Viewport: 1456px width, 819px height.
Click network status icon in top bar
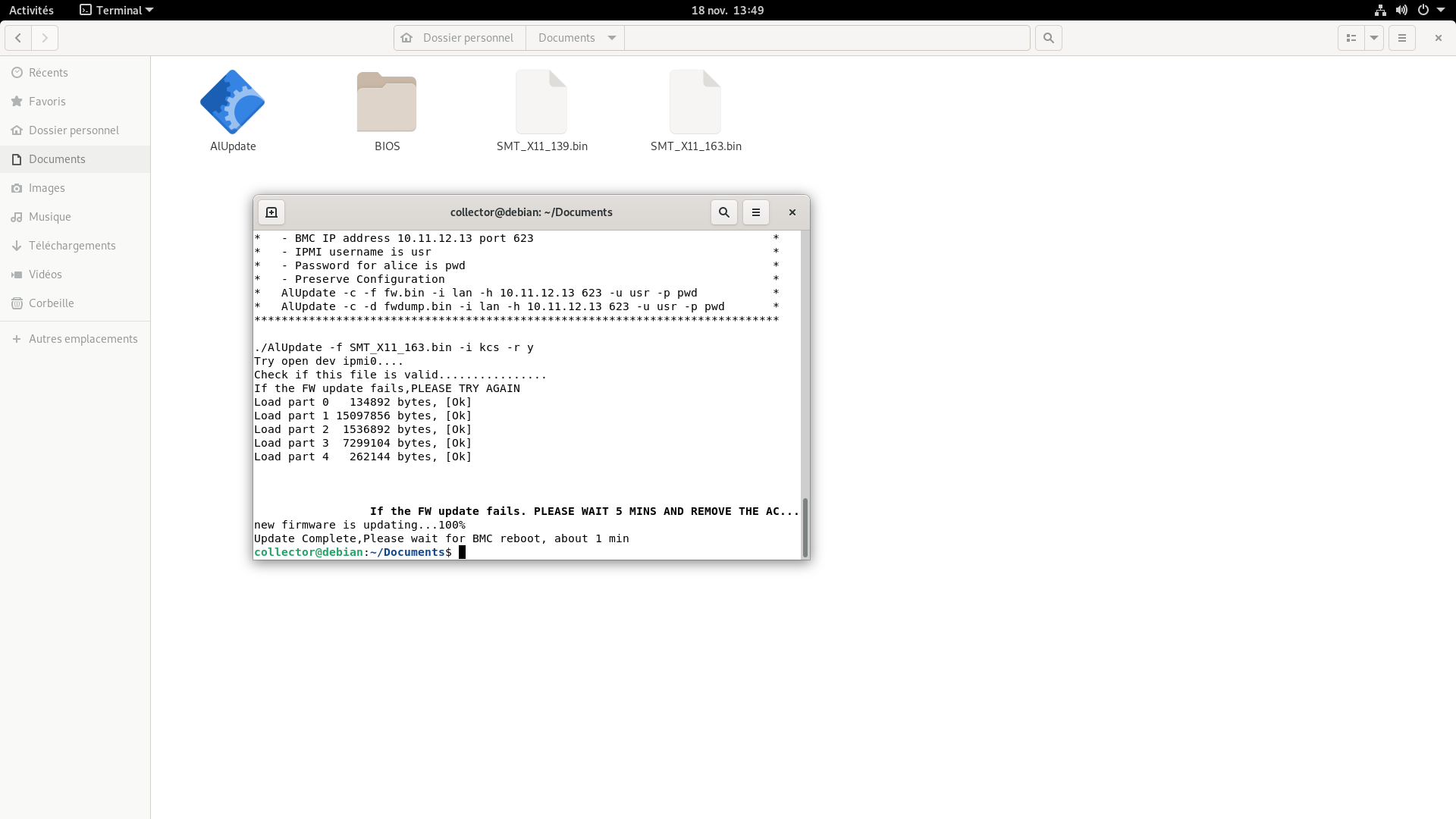click(x=1380, y=10)
